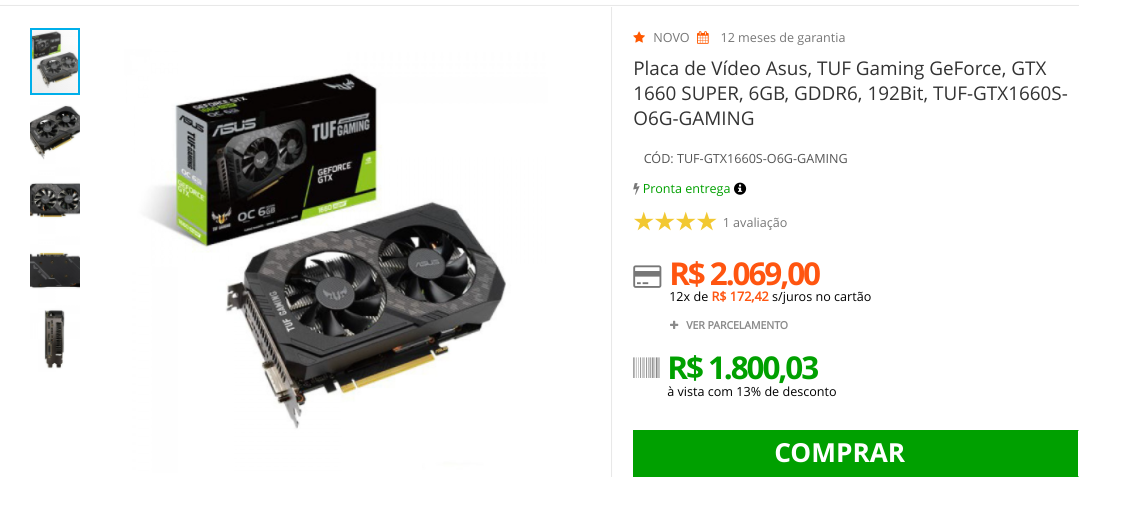The width and height of the screenshot is (1137, 522).
Task: Click the Pronta entrega info icon
Action: [x=740, y=189]
